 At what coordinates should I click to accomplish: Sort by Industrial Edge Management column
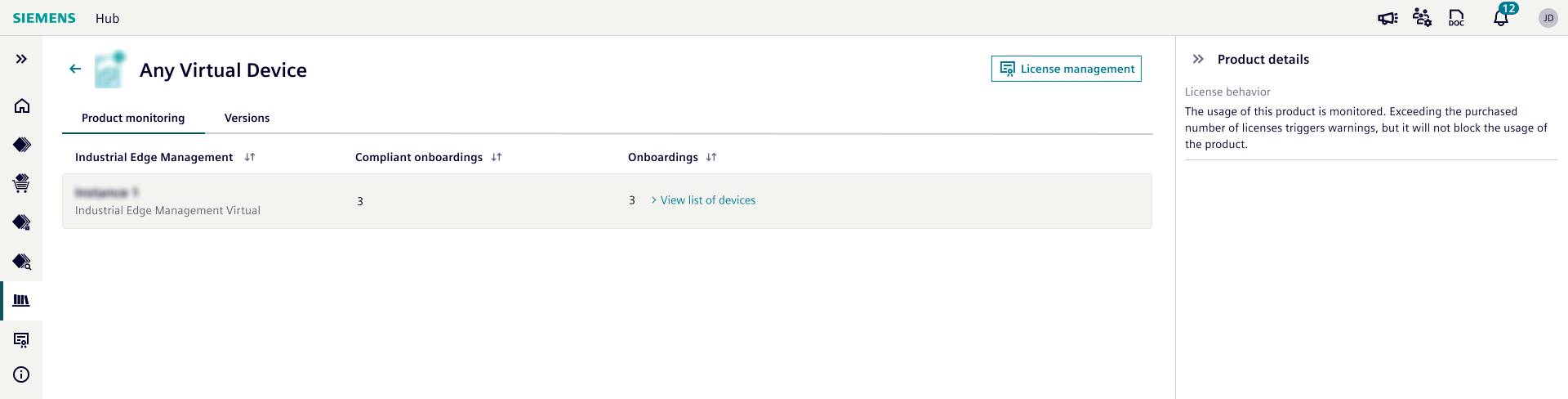click(x=250, y=157)
